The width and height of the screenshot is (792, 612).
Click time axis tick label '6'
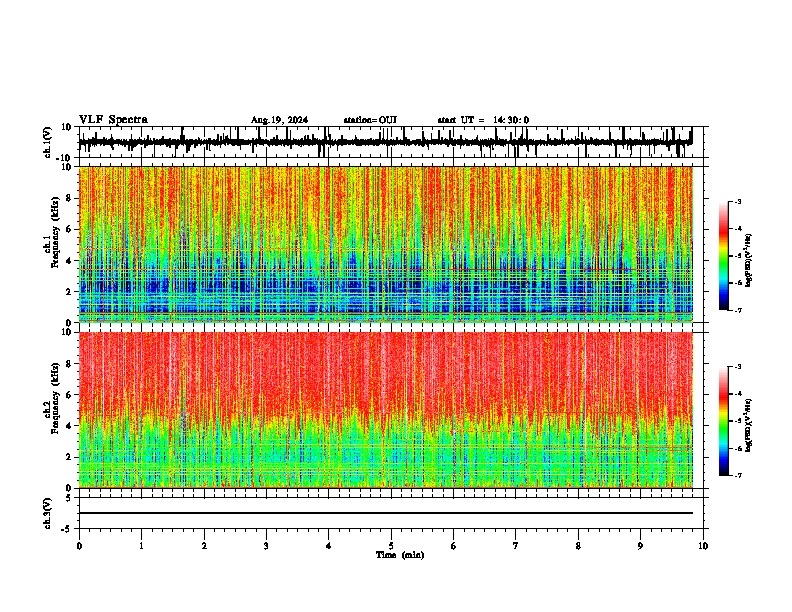[x=454, y=546]
